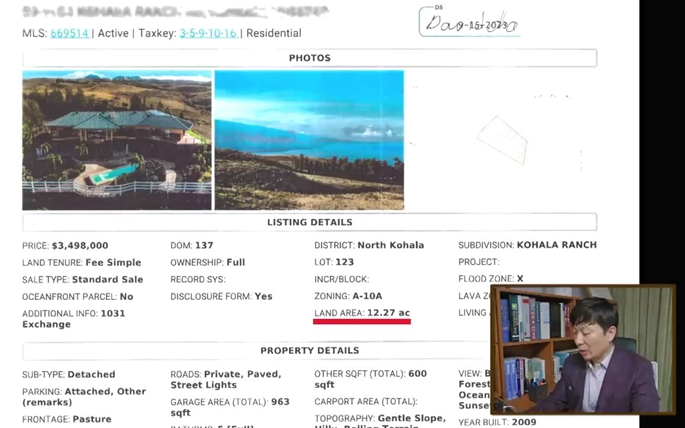Click the Year Built 2009 value
Image resolution: width=685 pixels, height=428 pixels.
(x=523, y=422)
